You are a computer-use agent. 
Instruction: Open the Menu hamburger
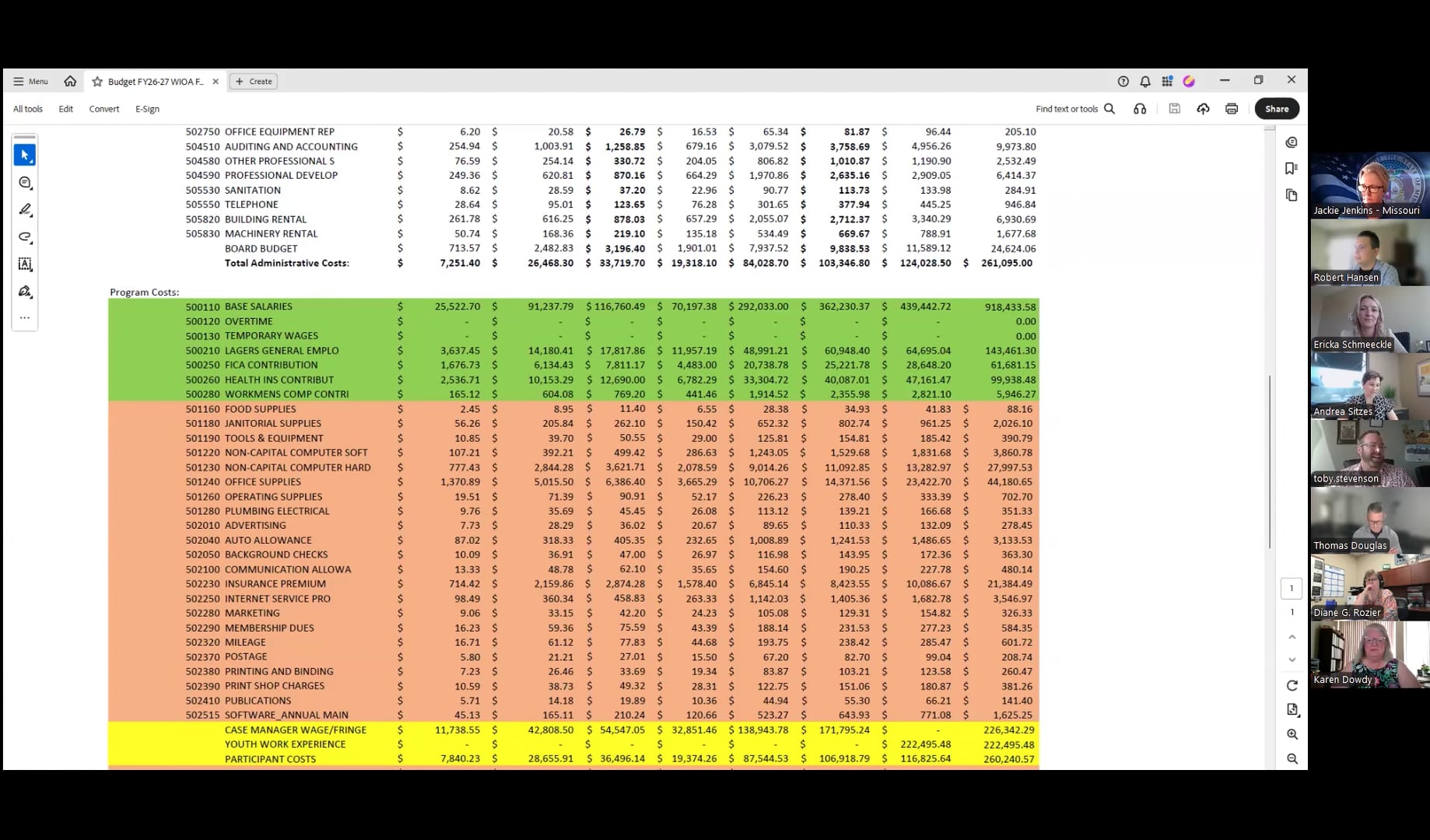[30, 81]
